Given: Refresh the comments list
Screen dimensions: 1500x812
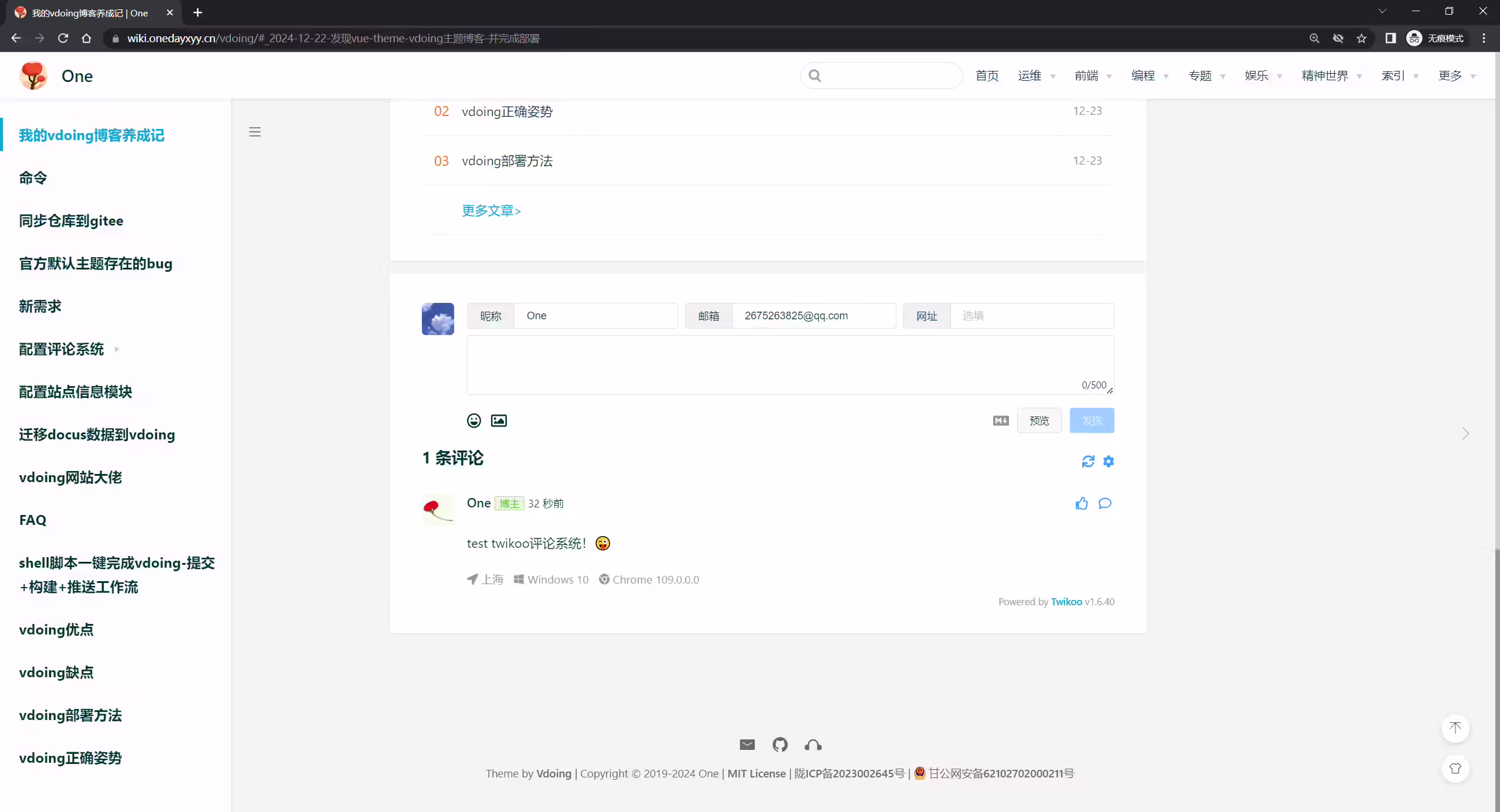Looking at the screenshot, I should (x=1088, y=462).
